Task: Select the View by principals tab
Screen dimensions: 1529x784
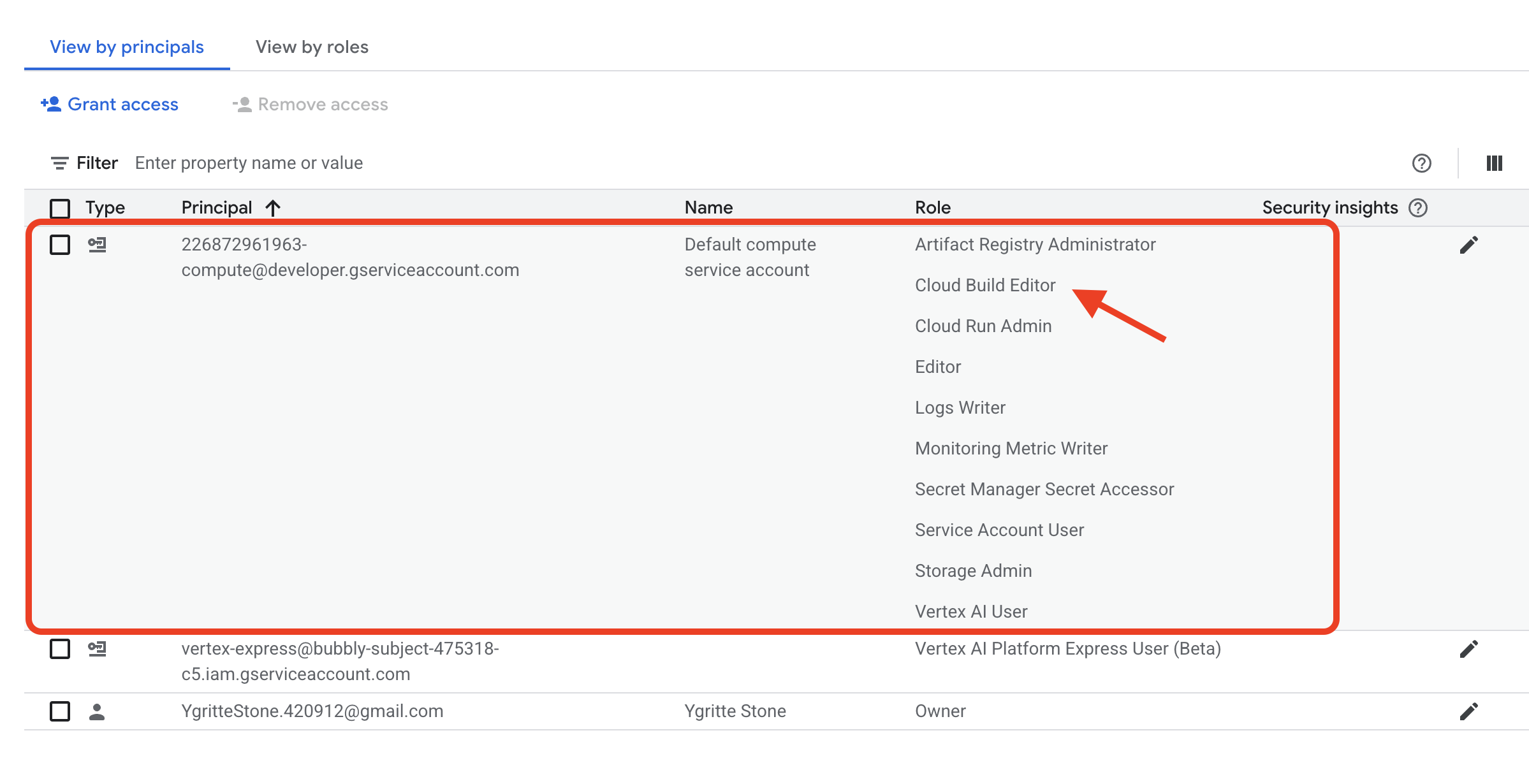Action: 127,47
